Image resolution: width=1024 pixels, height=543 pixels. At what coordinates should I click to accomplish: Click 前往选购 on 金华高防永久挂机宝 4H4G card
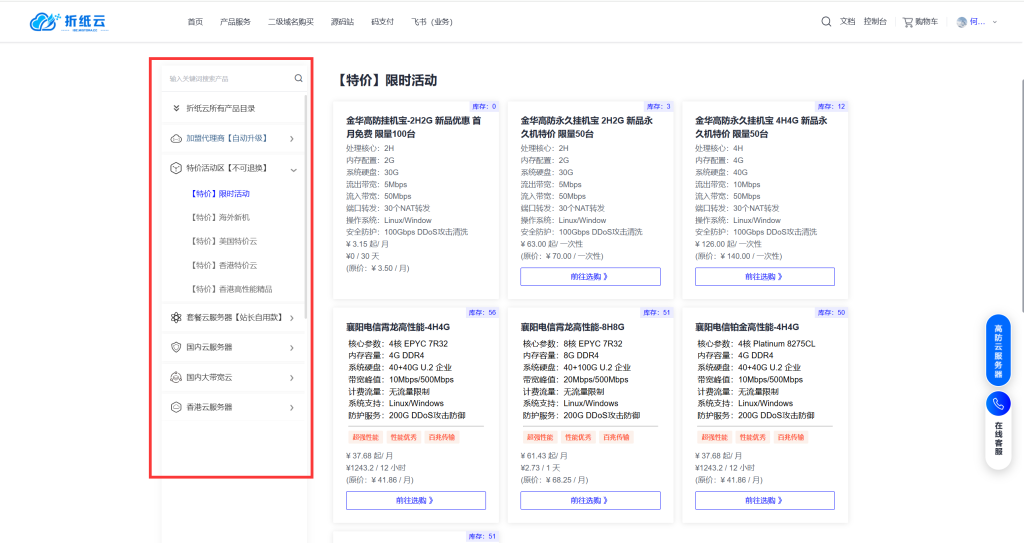pyautogui.click(x=765, y=276)
